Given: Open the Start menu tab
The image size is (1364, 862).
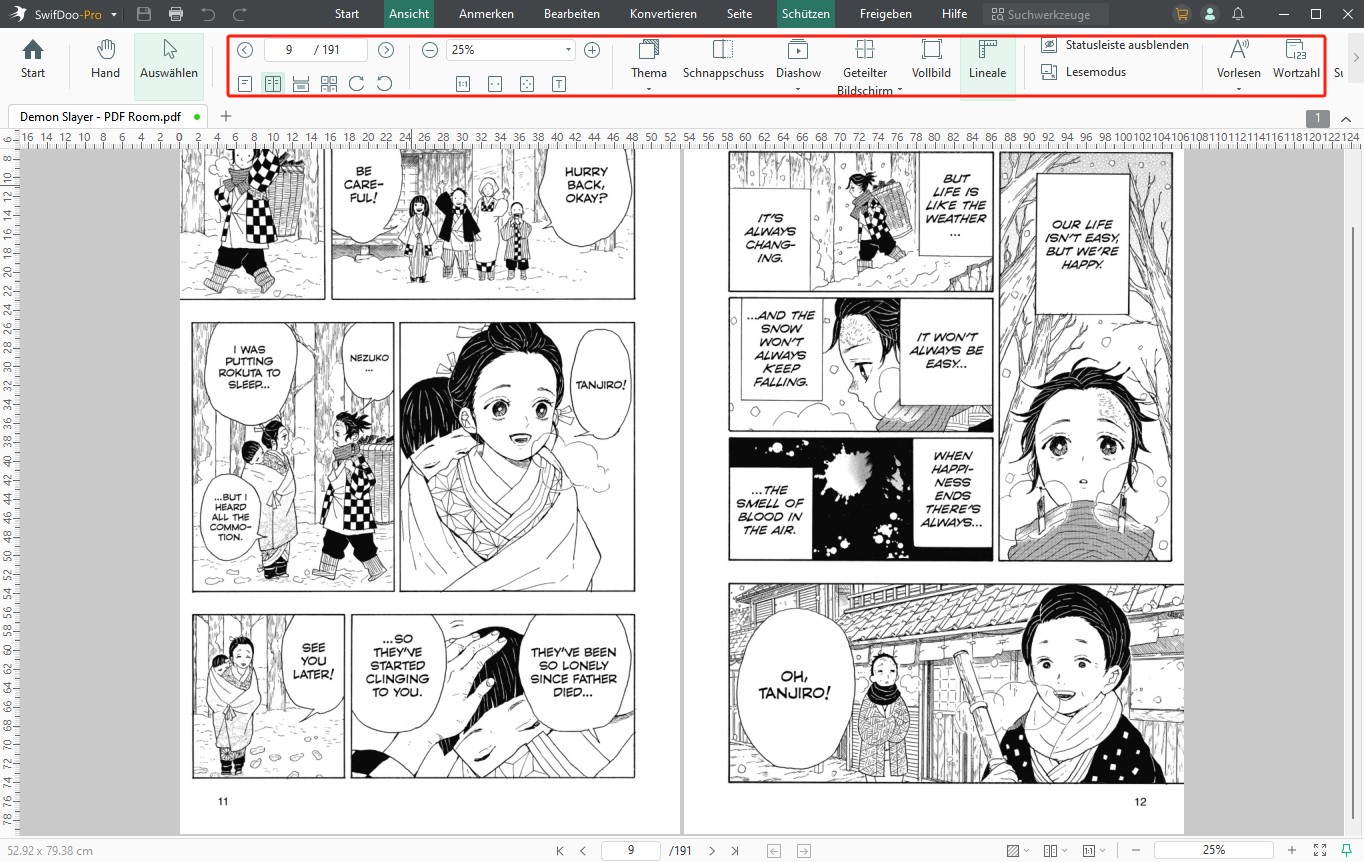Looking at the screenshot, I should 347,14.
